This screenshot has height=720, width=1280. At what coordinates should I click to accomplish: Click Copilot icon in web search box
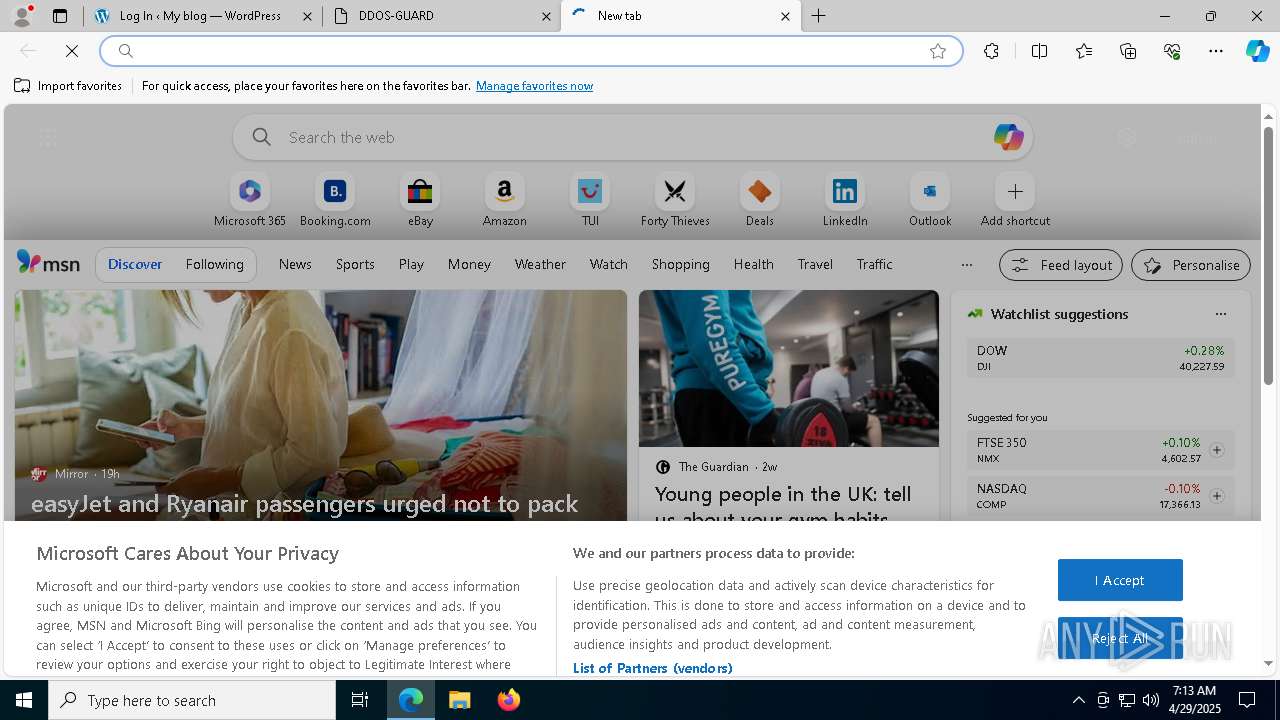coord(1008,137)
